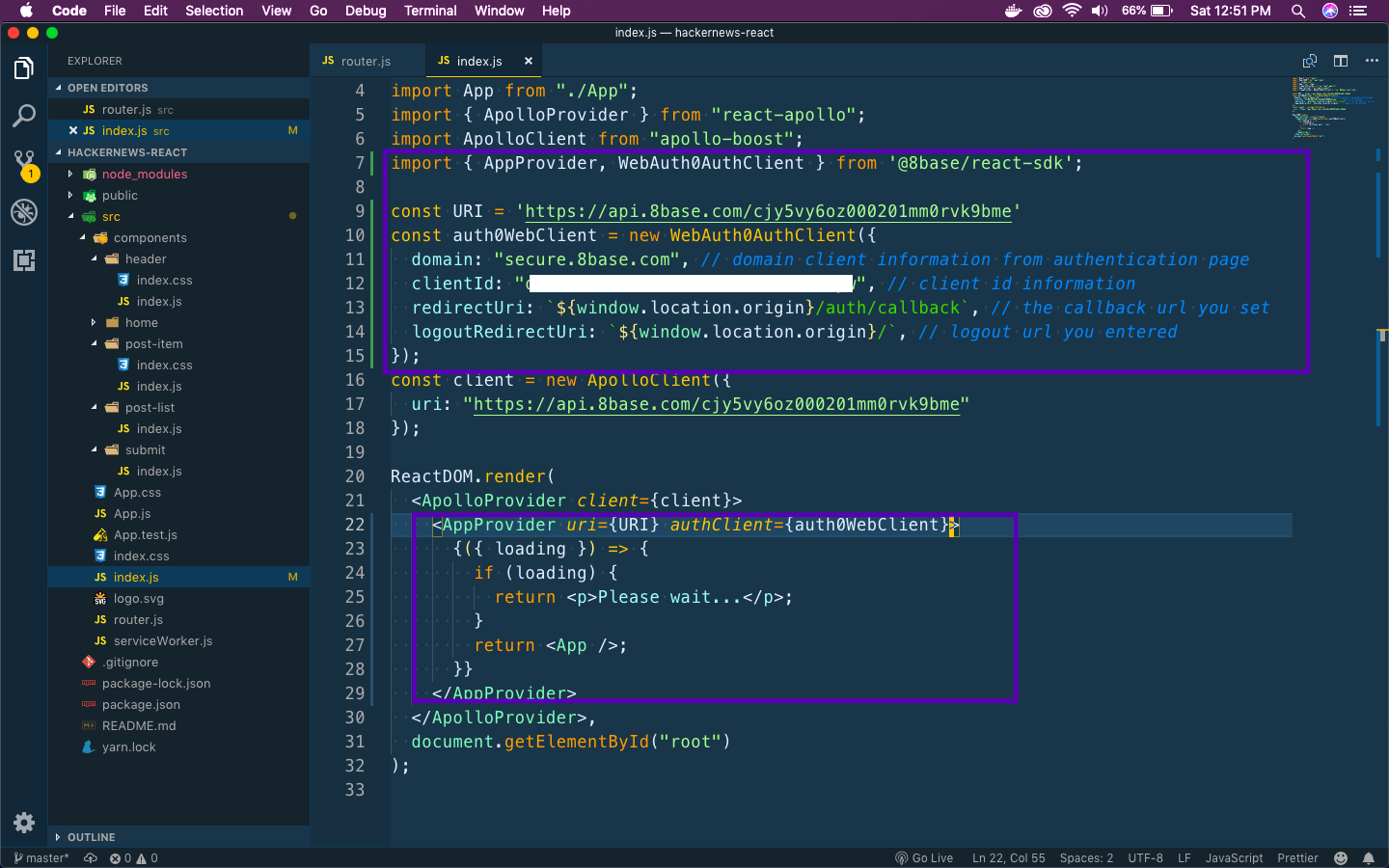Open the Search view in activity bar
The height and width of the screenshot is (868, 1389).
click(x=24, y=116)
